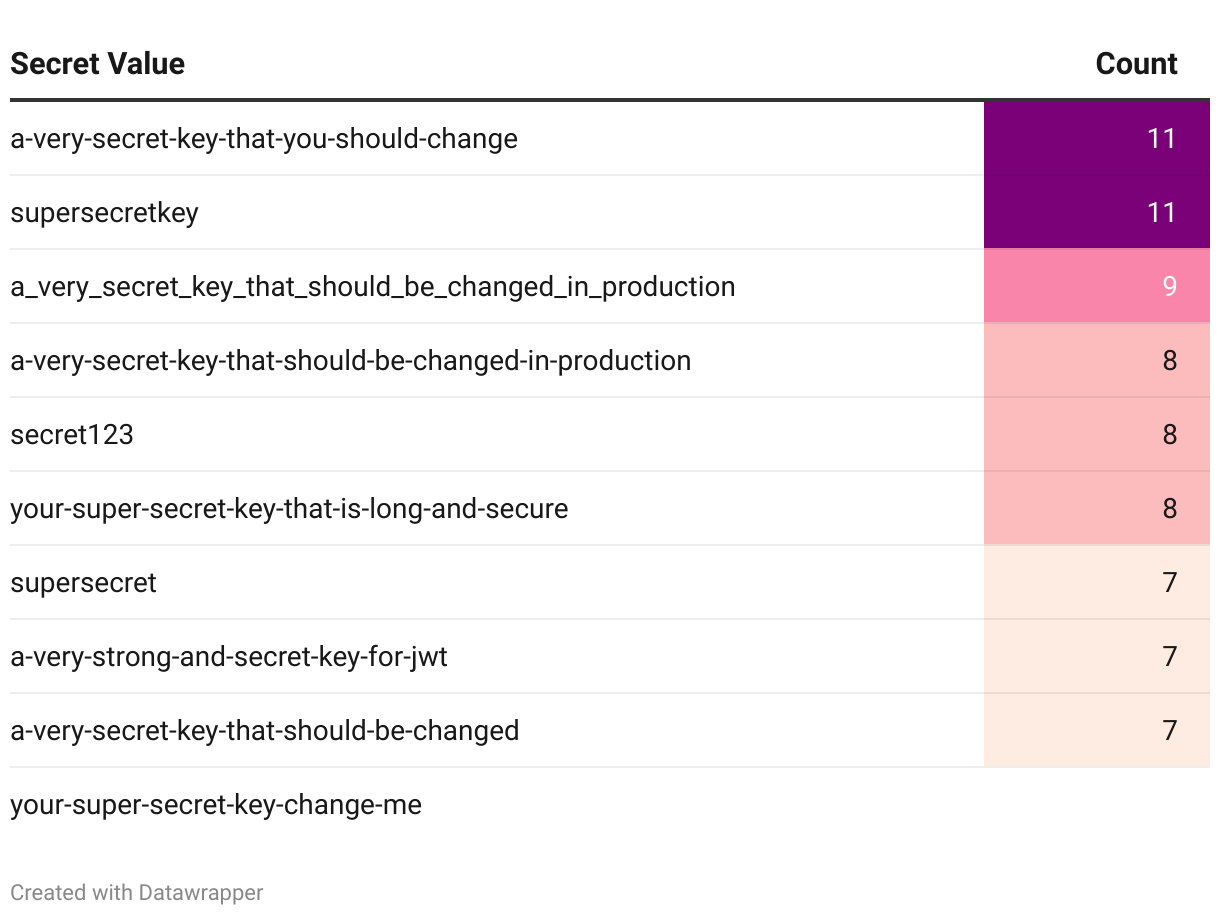Select the count cell for your-super-secret-key-that-is-long-and-secure
Image resolution: width=1220 pixels, height=916 pixels.
pos(1097,508)
